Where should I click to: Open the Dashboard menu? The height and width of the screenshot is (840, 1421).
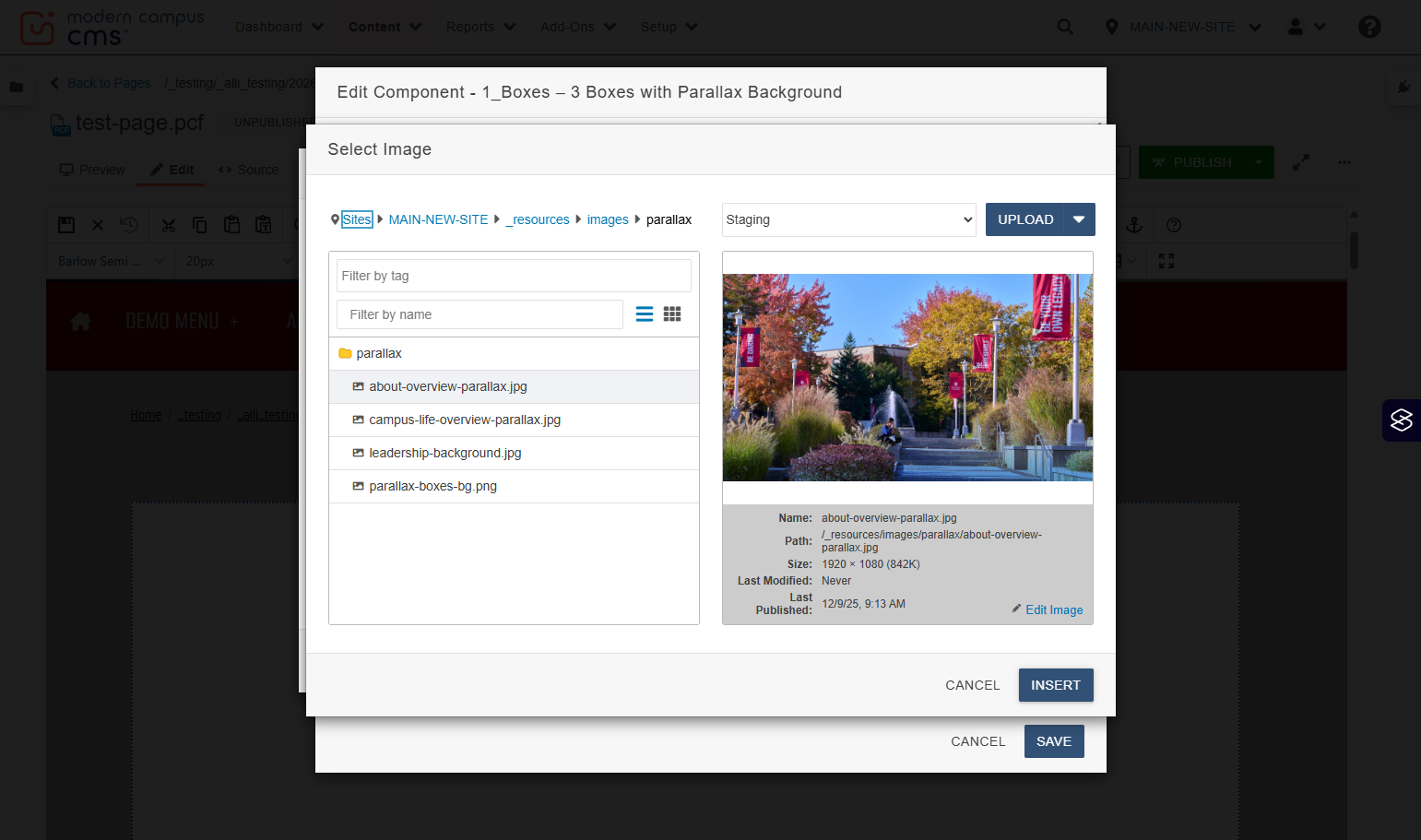tap(279, 27)
